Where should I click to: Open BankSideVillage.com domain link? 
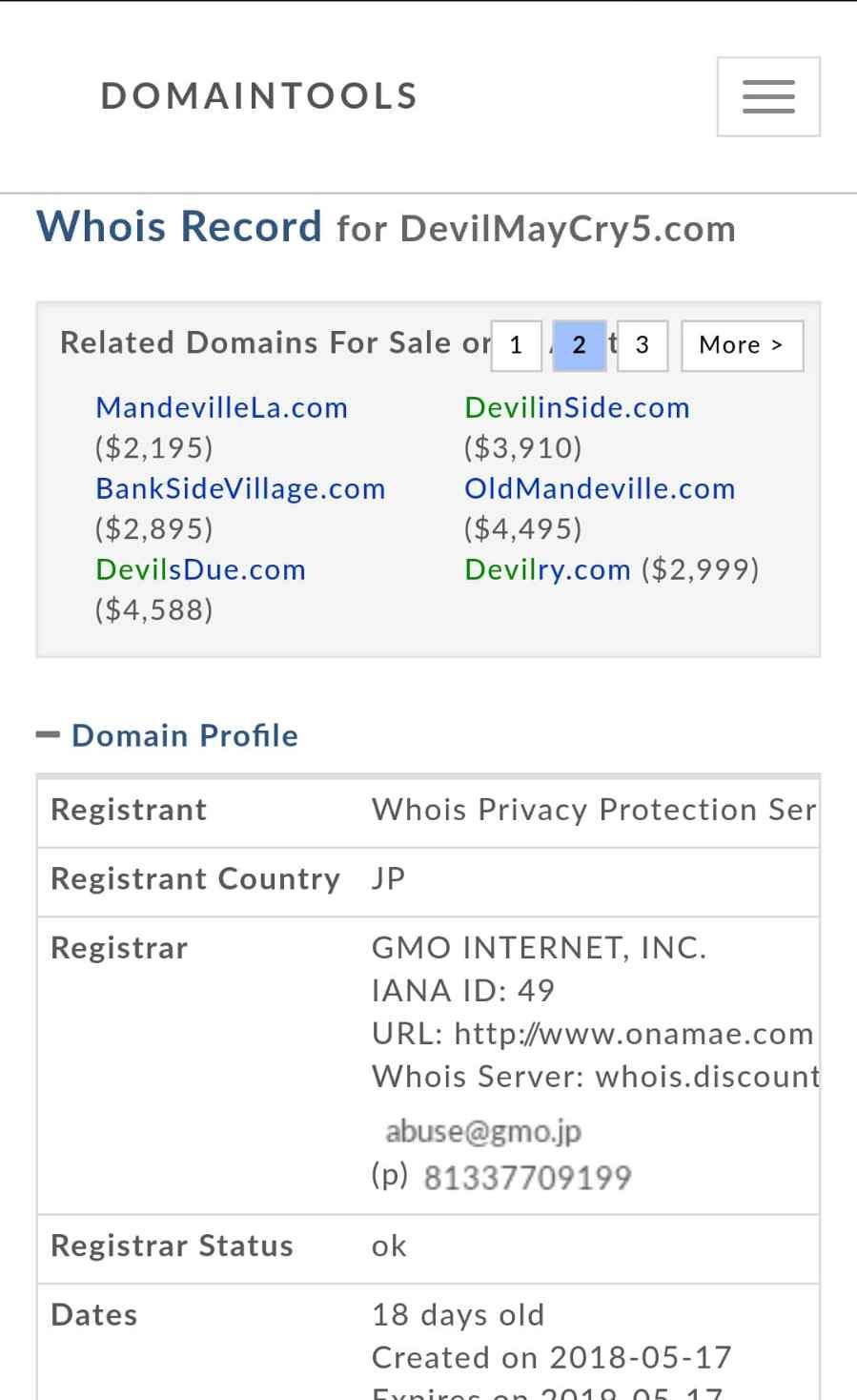[240, 488]
